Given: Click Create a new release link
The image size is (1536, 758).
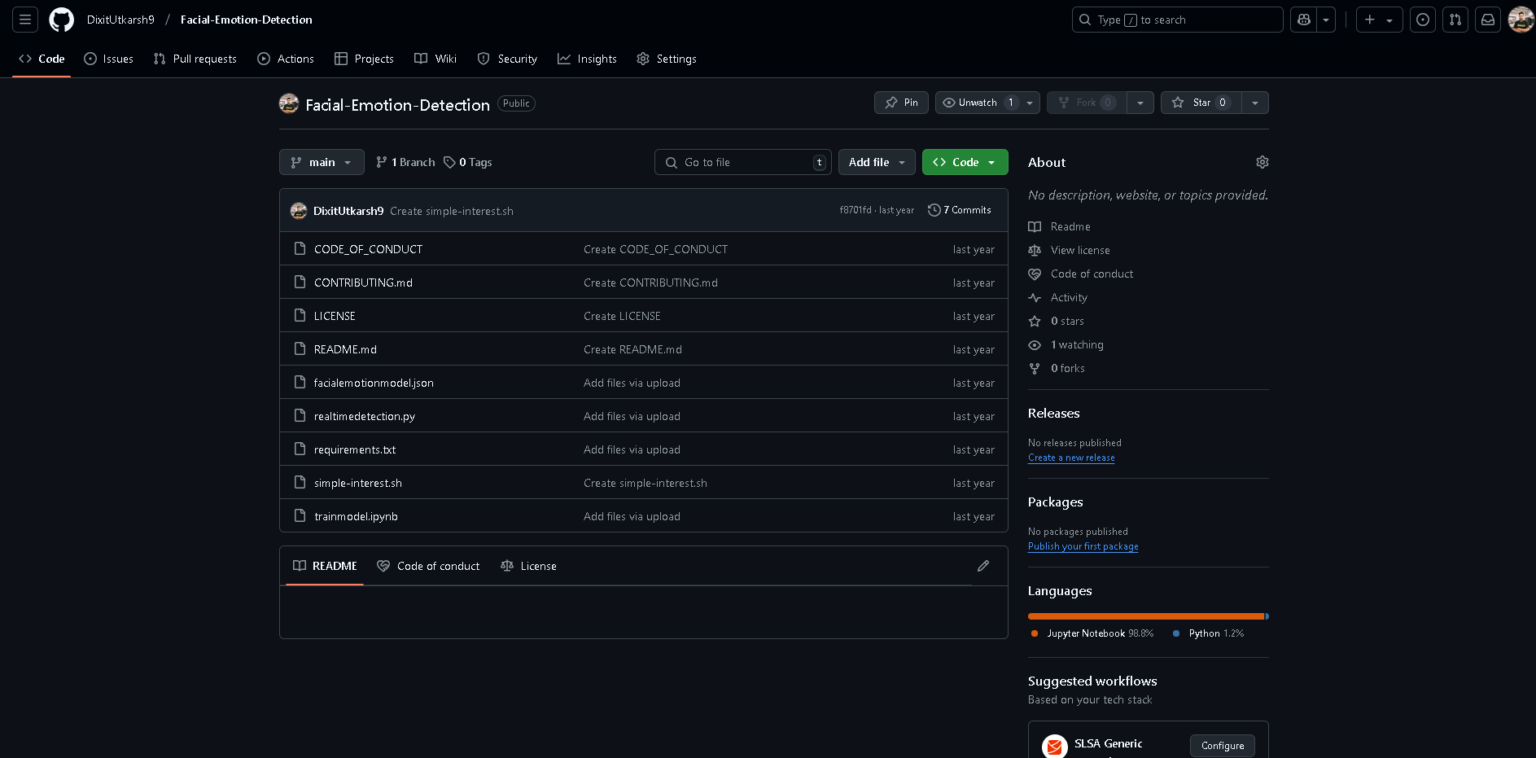Looking at the screenshot, I should [x=1071, y=458].
